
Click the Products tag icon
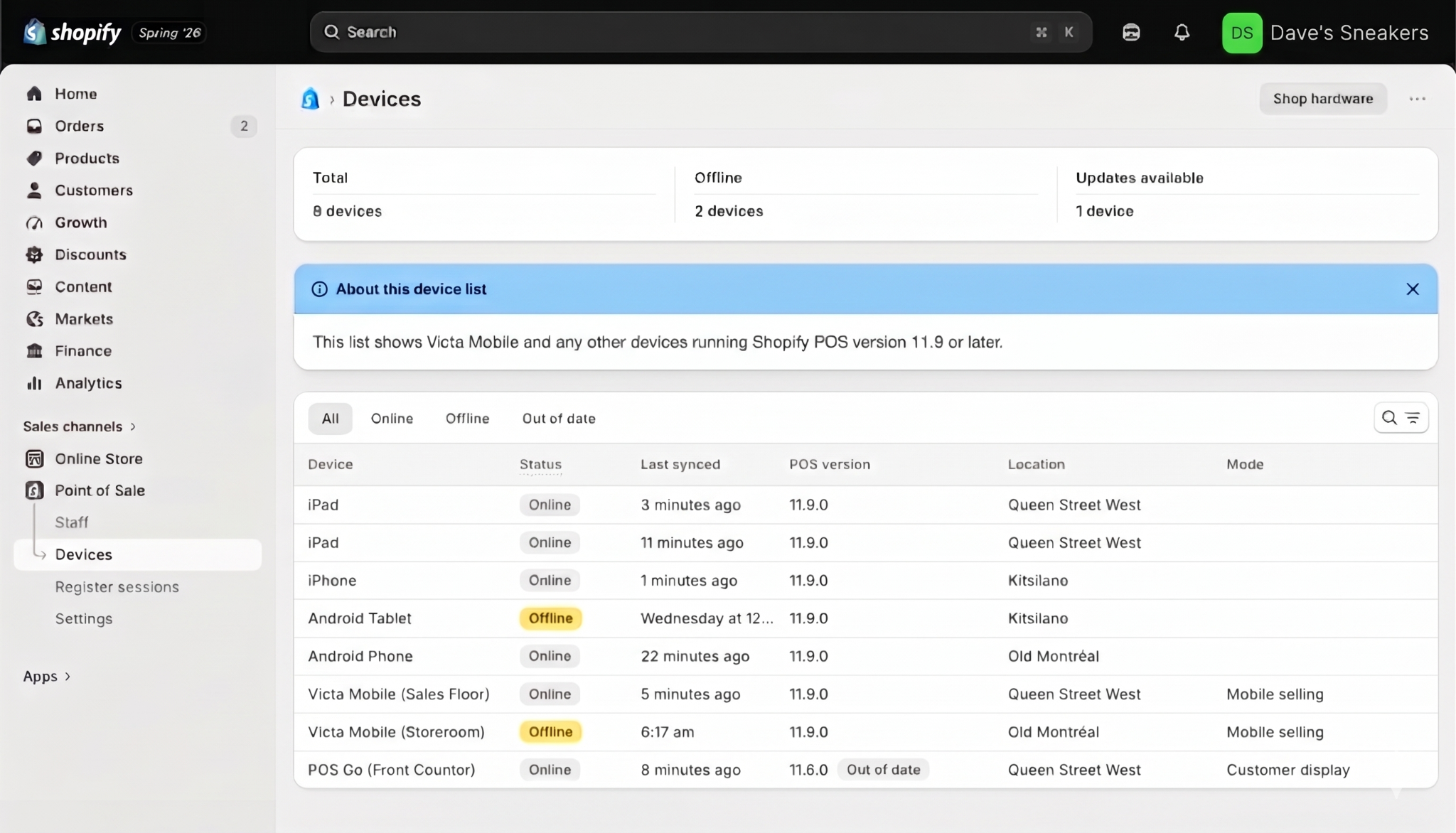34,158
